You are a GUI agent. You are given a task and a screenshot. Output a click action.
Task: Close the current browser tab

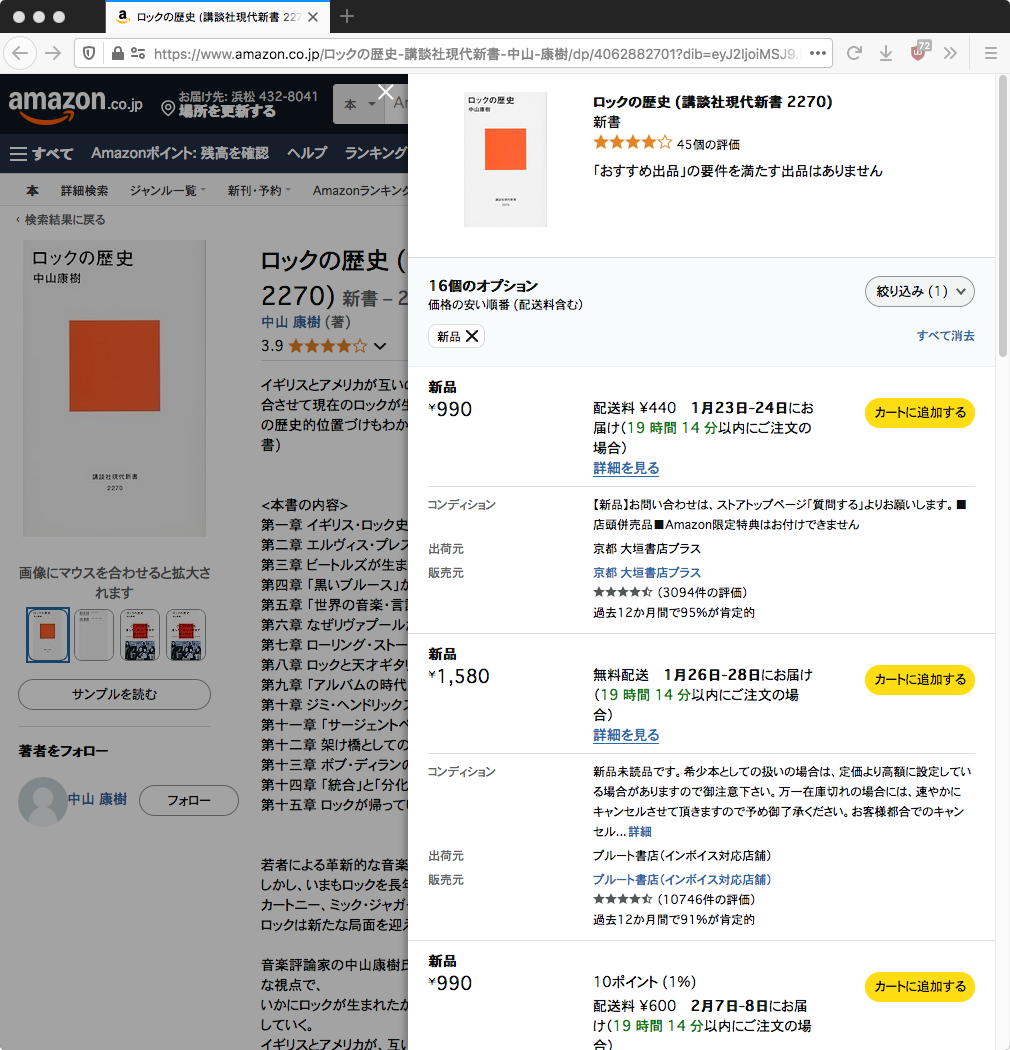(x=313, y=17)
